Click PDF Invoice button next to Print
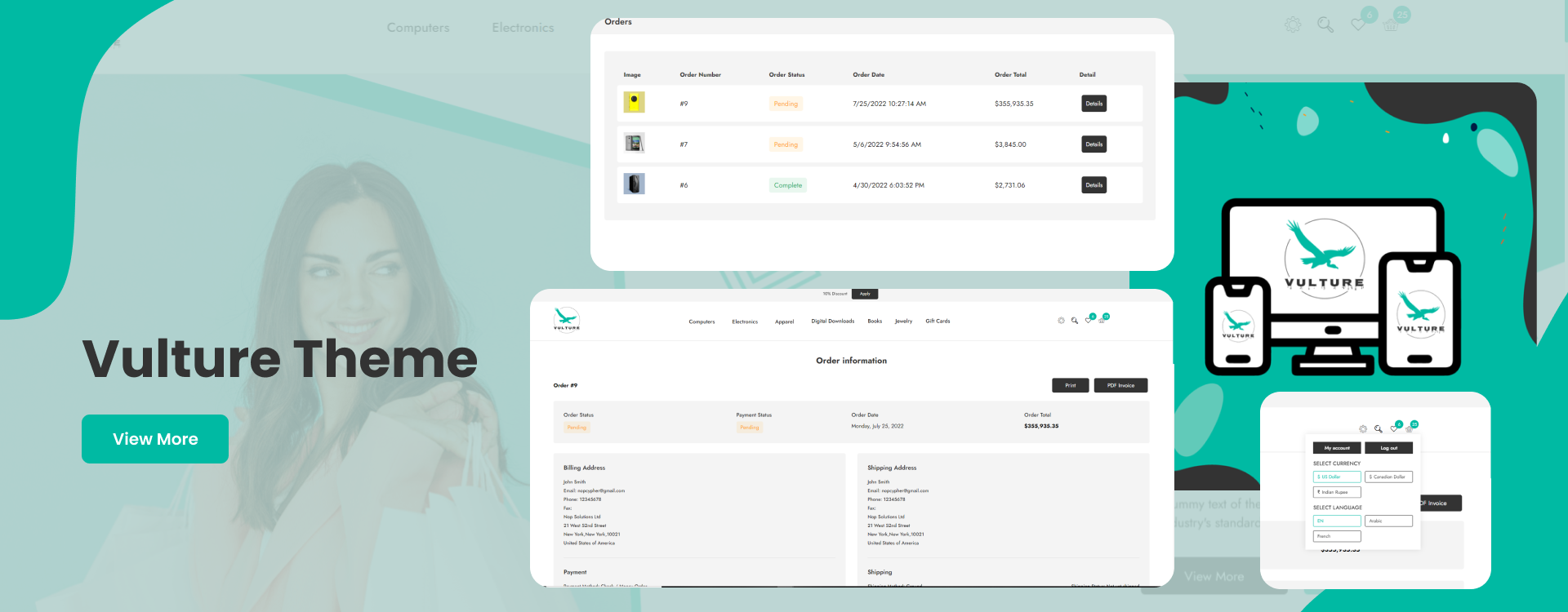The width and height of the screenshot is (1568, 612). (1120, 385)
